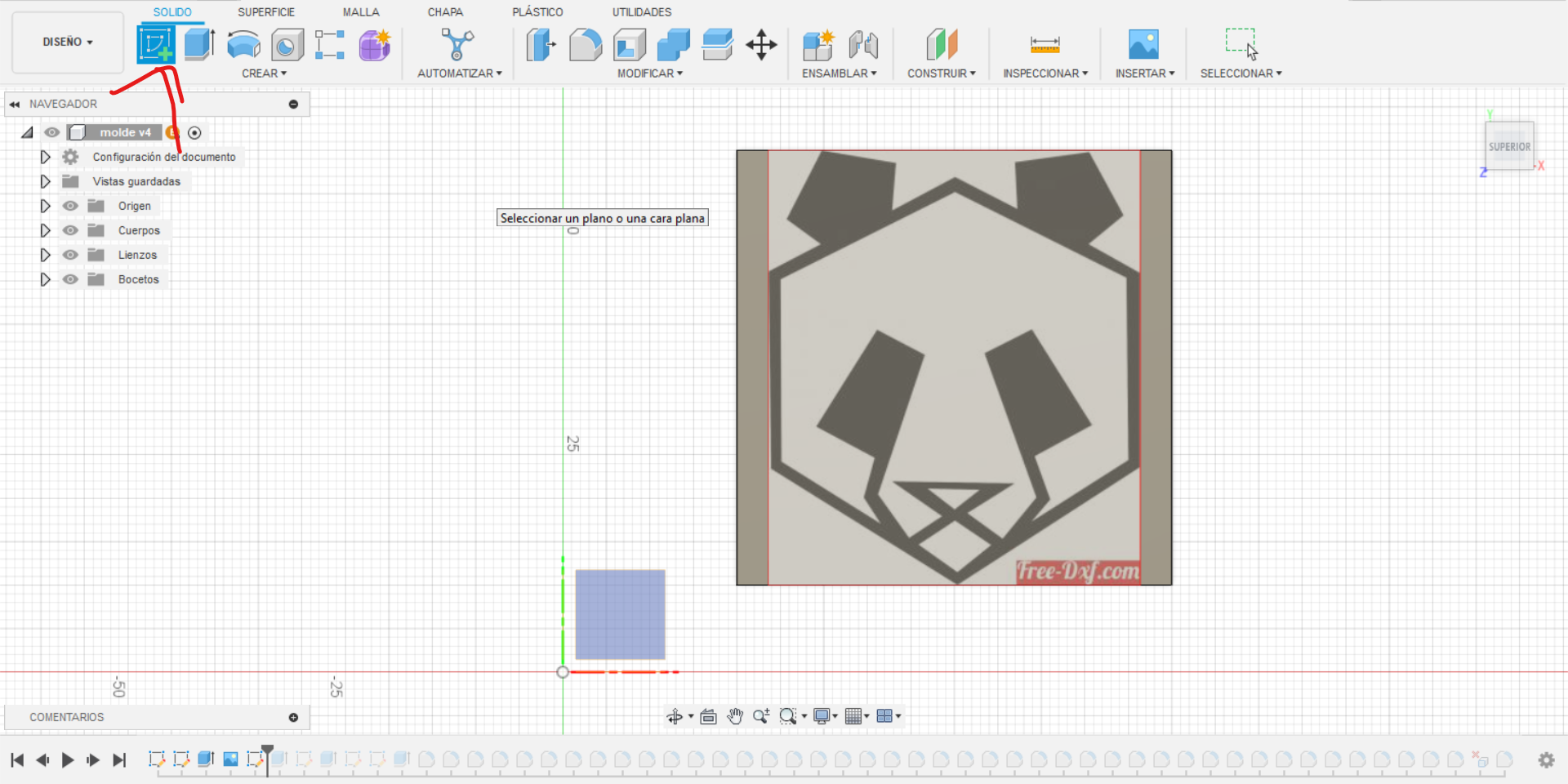The image size is (1568, 784).
Task: Open the Viewports layout icon
Action: tap(884, 716)
